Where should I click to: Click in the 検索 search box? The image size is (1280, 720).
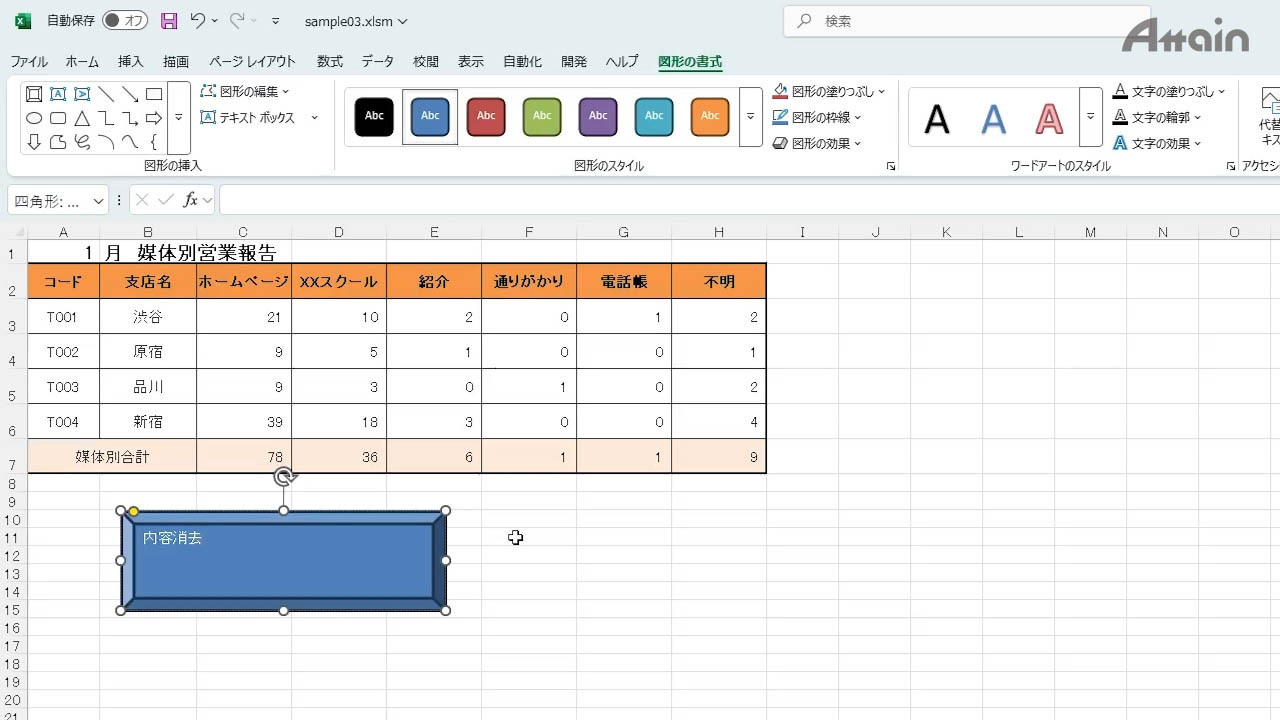tap(950, 21)
